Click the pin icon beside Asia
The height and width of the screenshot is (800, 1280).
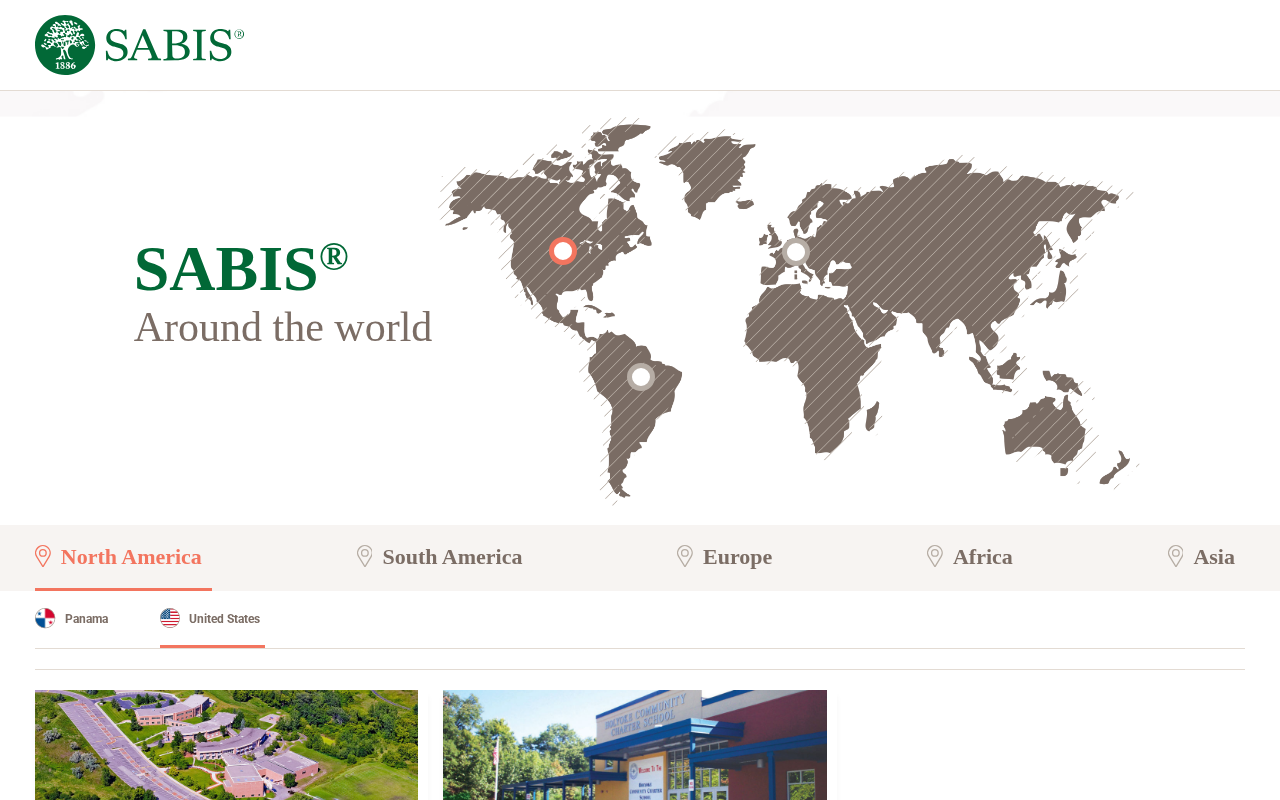pyautogui.click(x=1176, y=556)
